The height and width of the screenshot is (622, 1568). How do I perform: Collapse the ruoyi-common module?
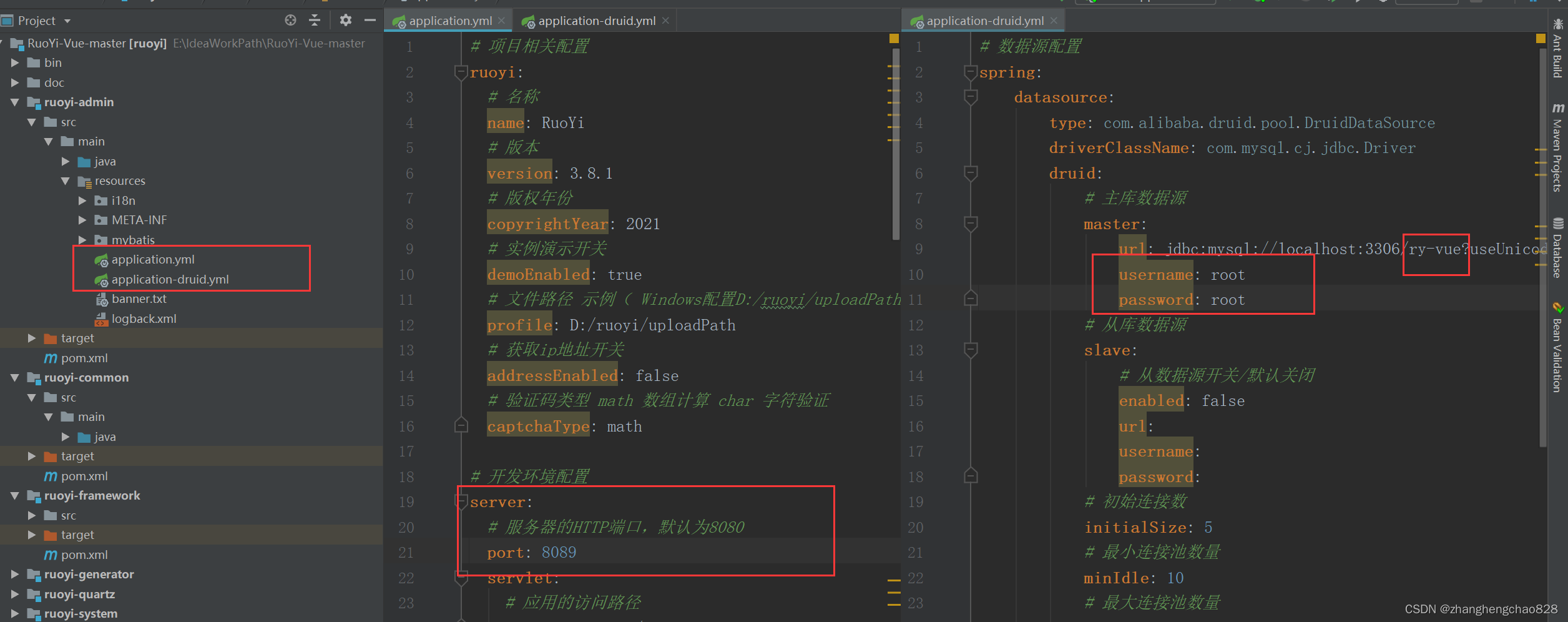point(15,377)
